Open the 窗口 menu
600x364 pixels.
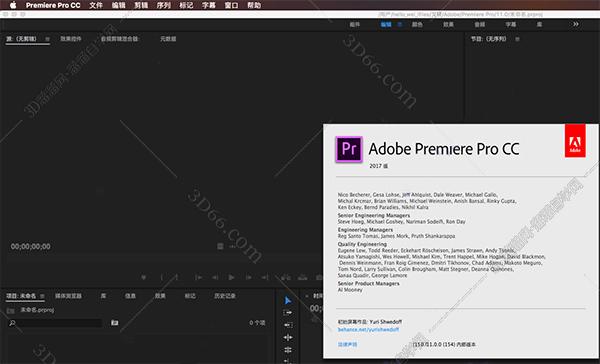tap(231, 5)
